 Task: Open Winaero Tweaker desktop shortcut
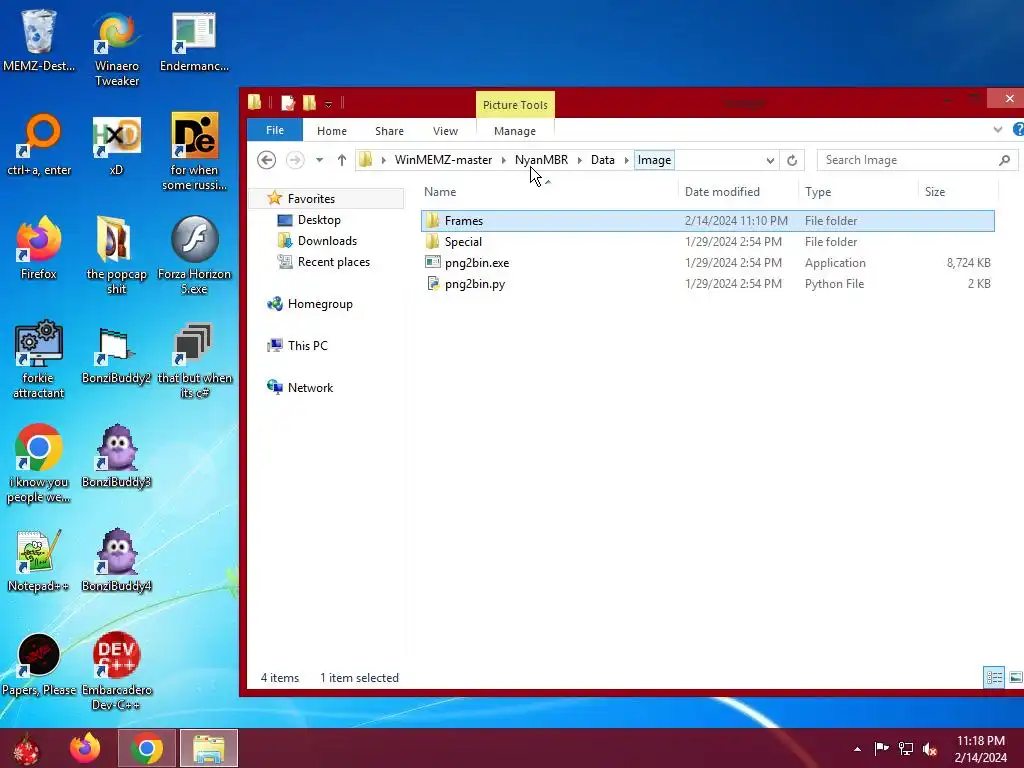[116, 49]
